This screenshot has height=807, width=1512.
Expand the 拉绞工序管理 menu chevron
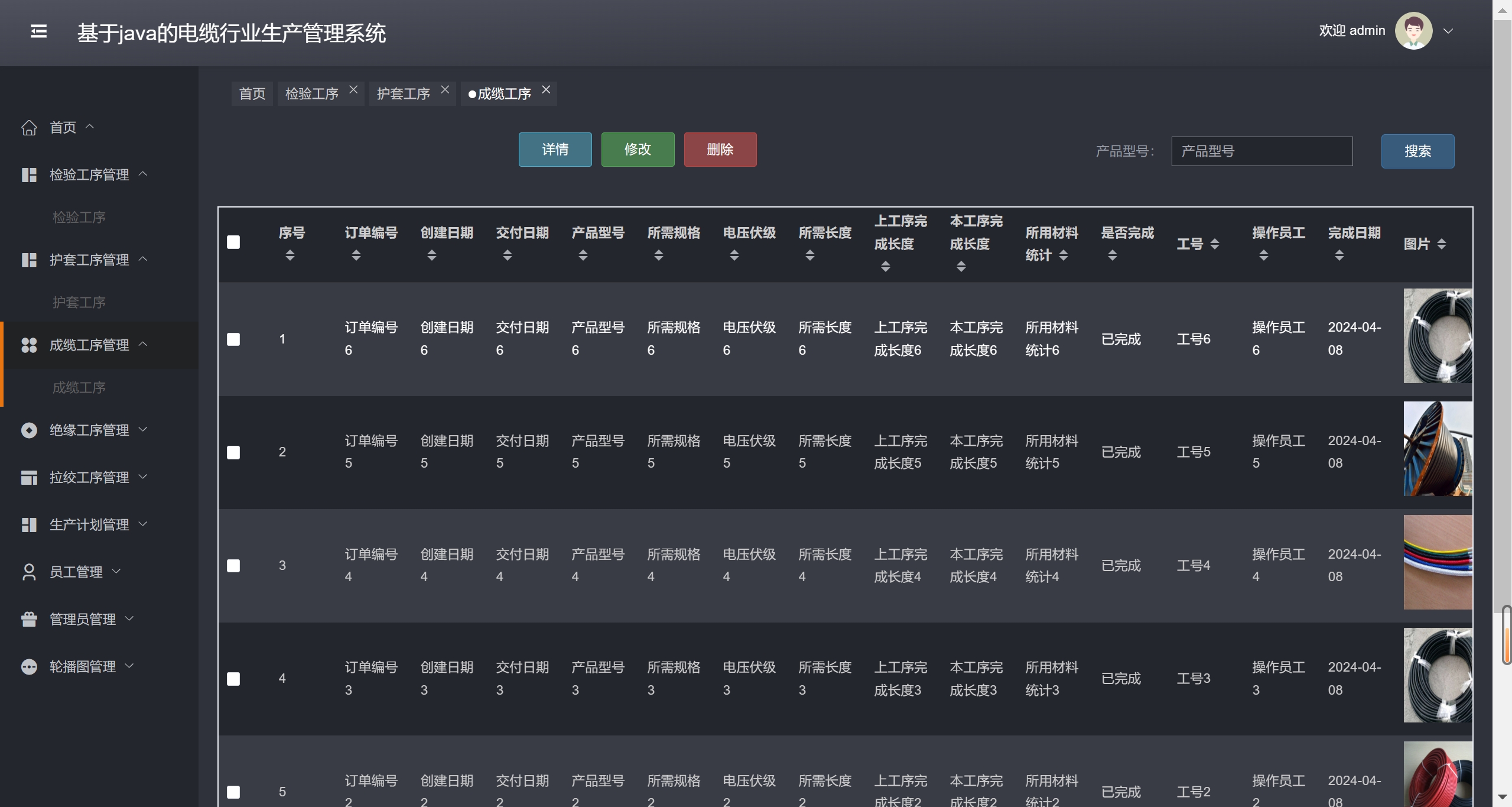click(143, 476)
